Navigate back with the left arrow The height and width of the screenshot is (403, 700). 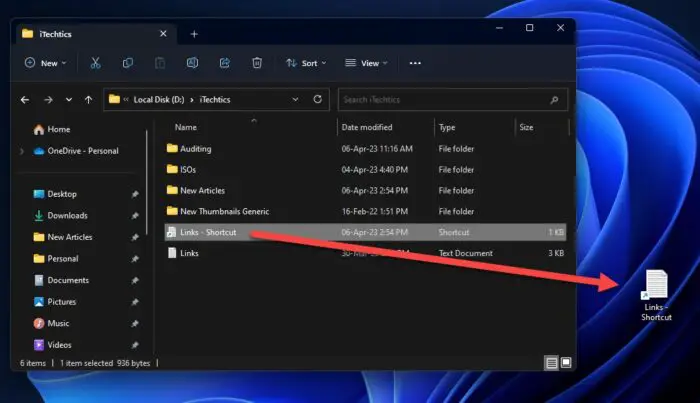coord(25,100)
